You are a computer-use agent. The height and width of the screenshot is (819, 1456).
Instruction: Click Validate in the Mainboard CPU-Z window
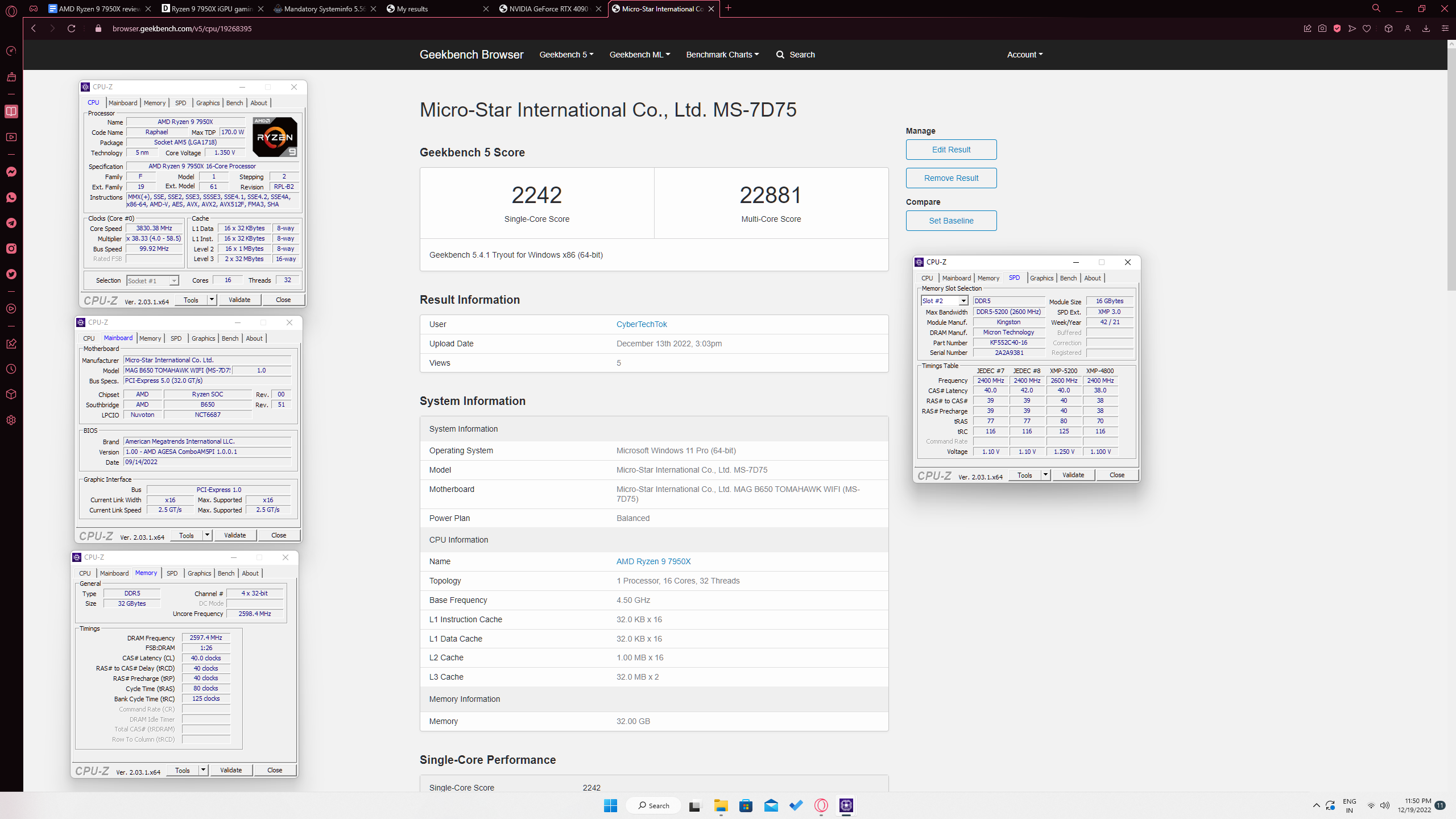tap(235, 535)
